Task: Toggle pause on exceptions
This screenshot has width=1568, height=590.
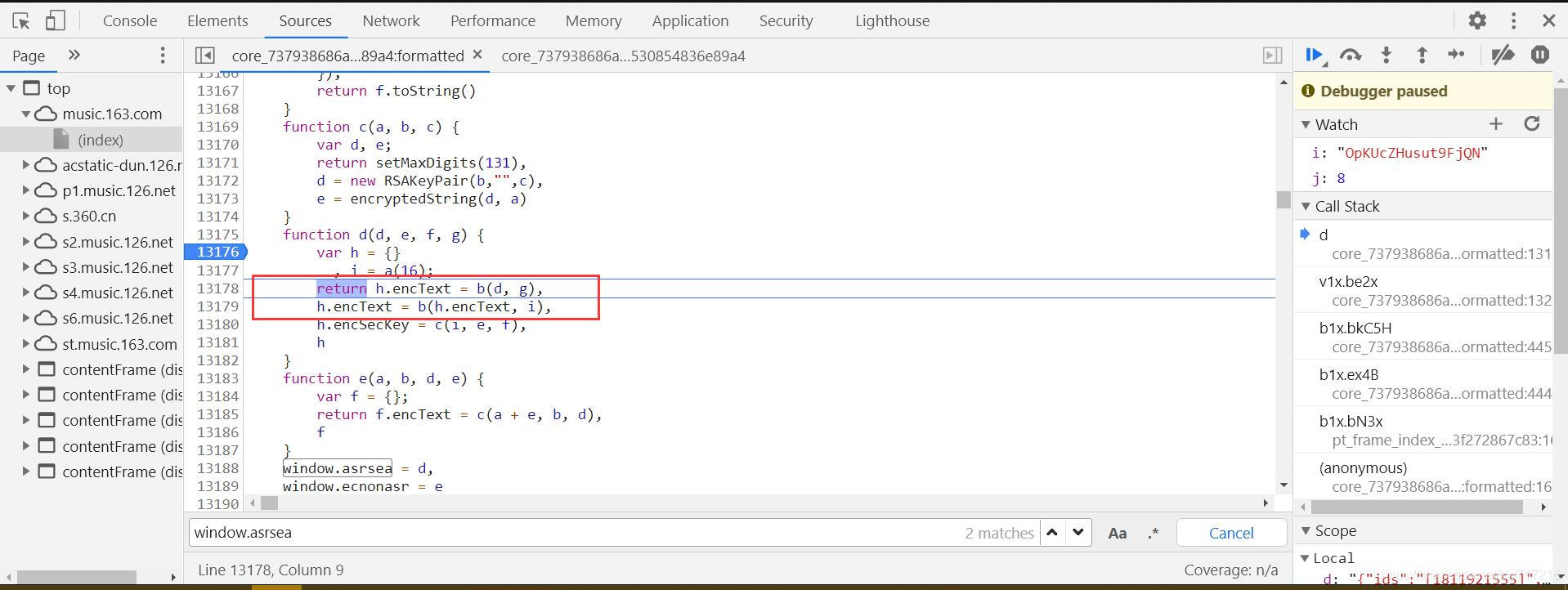Action: coord(1540,55)
